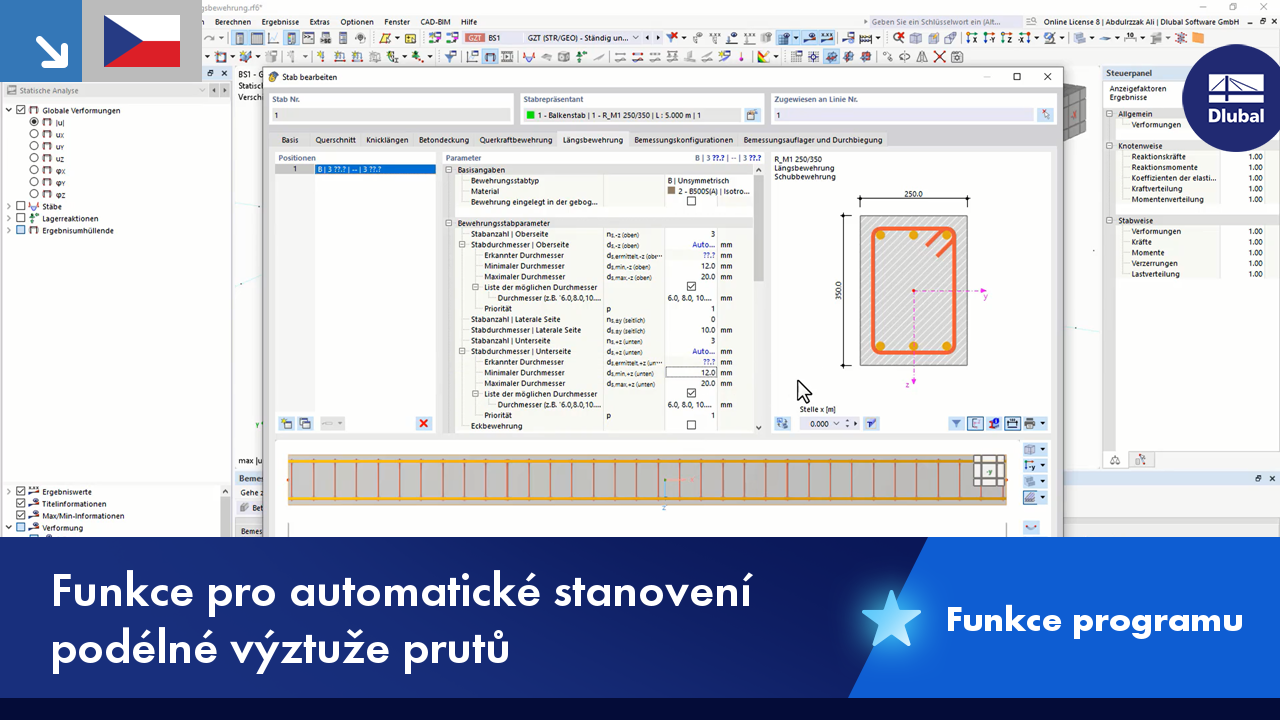Expand the Ergebniswerte tree node
Viewport: 1280px width, 720px height.
[x=9, y=492]
